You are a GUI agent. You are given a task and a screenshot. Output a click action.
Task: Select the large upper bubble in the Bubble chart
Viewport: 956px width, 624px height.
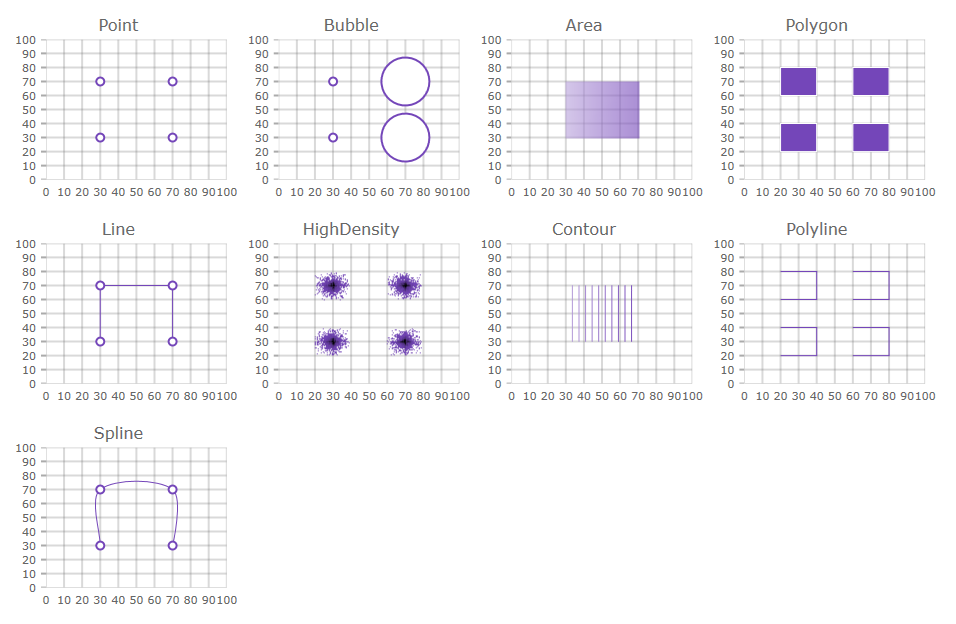[x=405, y=82]
